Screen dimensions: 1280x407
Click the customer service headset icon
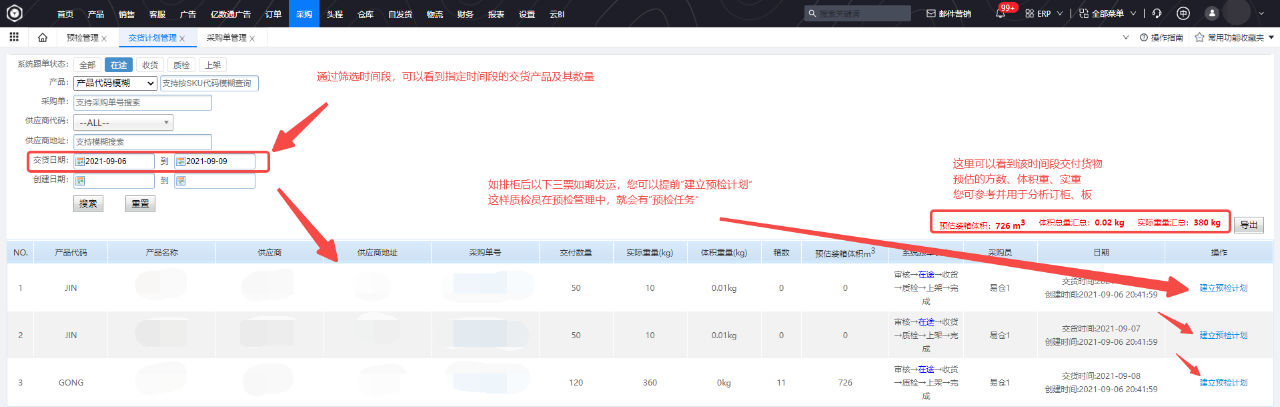coord(1157,13)
